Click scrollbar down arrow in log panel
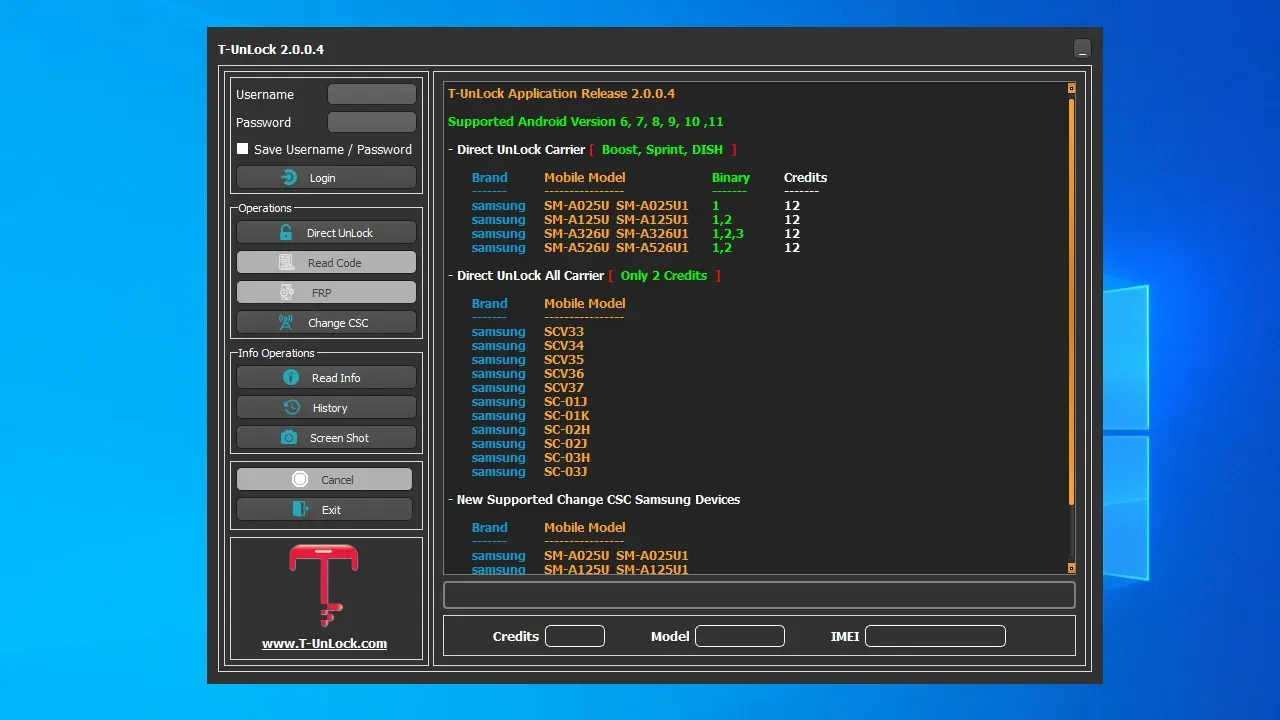The width and height of the screenshot is (1280, 720). pyautogui.click(x=1071, y=568)
